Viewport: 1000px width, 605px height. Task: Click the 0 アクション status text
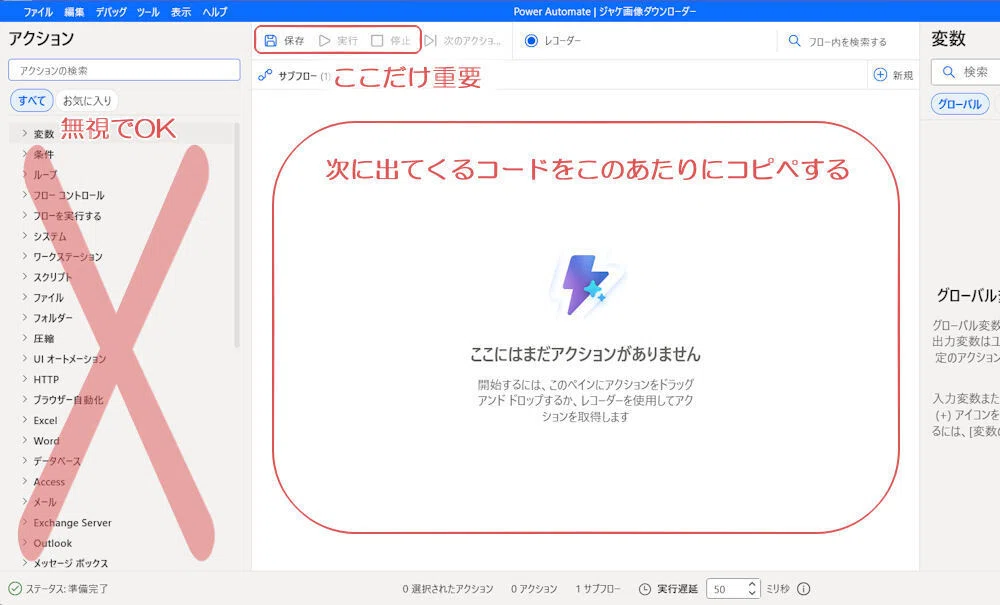click(534, 588)
